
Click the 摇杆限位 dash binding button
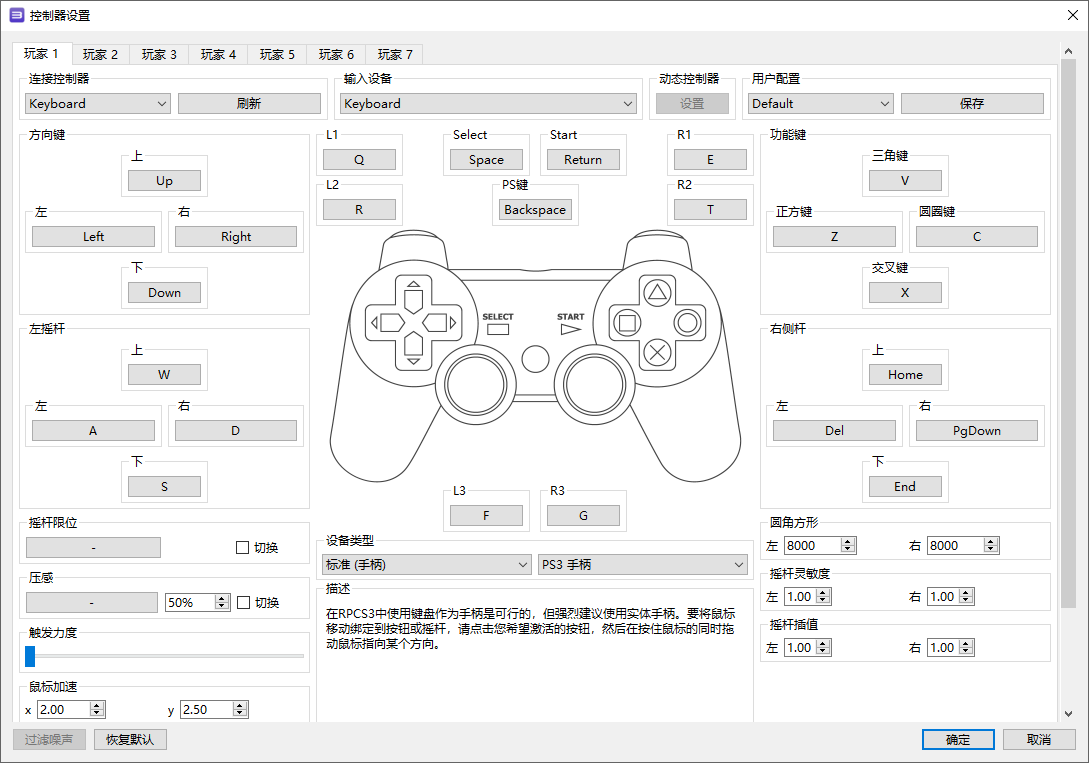(93, 548)
